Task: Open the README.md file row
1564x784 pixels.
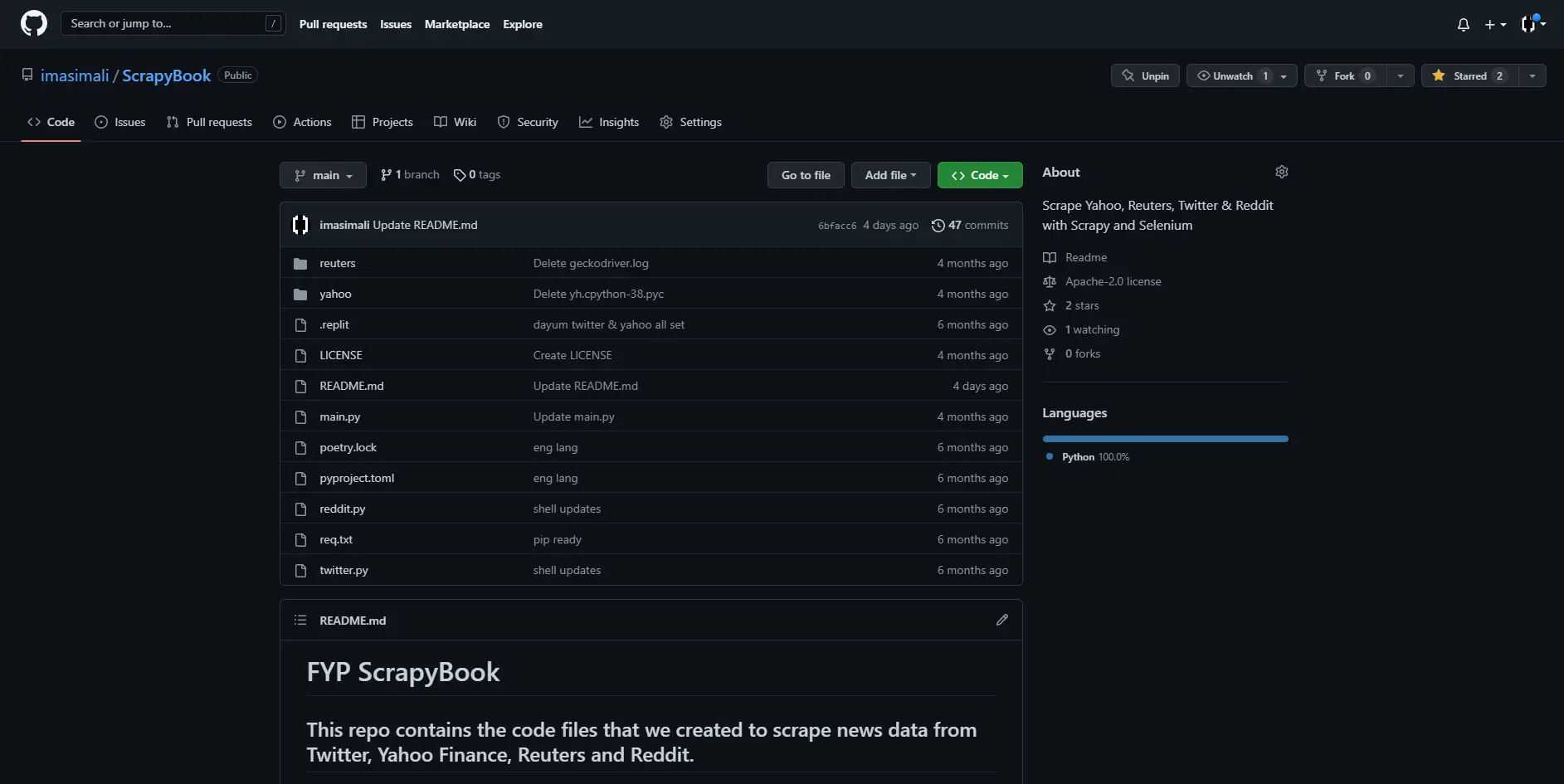Action: pyautogui.click(x=651, y=386)
